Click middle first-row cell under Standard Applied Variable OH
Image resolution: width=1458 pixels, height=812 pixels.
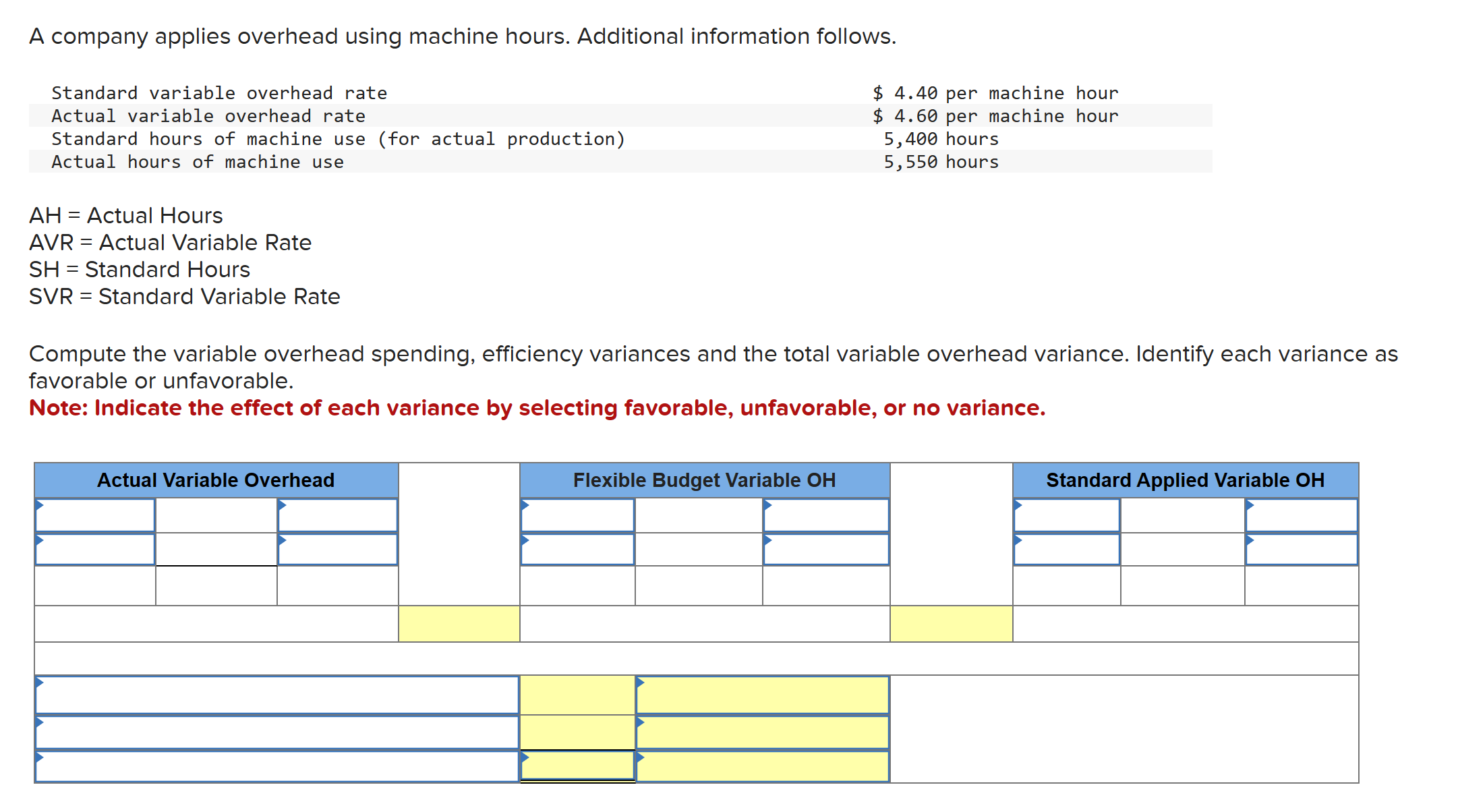pyautogui.click(x=1183, y=515)
